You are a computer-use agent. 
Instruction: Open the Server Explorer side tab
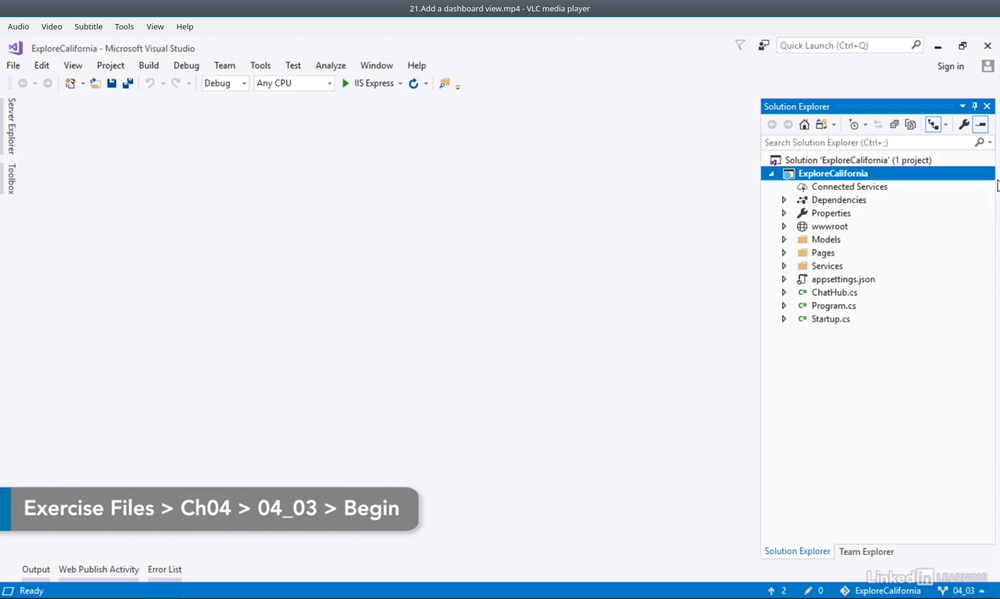tap(11, 126)
